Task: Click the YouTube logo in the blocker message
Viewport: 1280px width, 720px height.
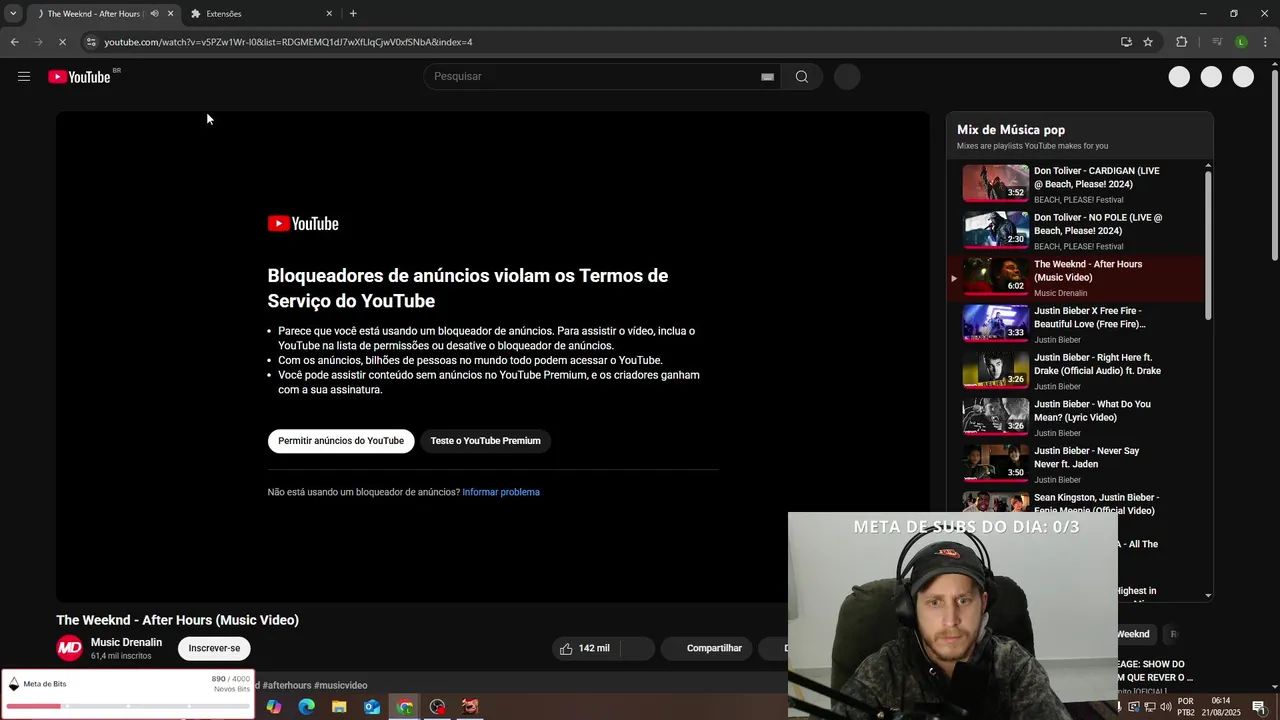Action: tap(303, 224)
